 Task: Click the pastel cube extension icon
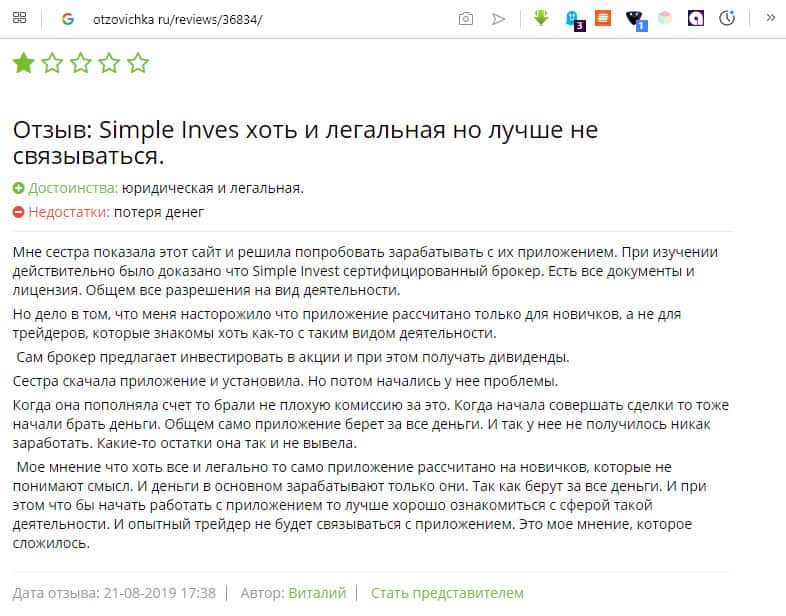tap(665, 18)
